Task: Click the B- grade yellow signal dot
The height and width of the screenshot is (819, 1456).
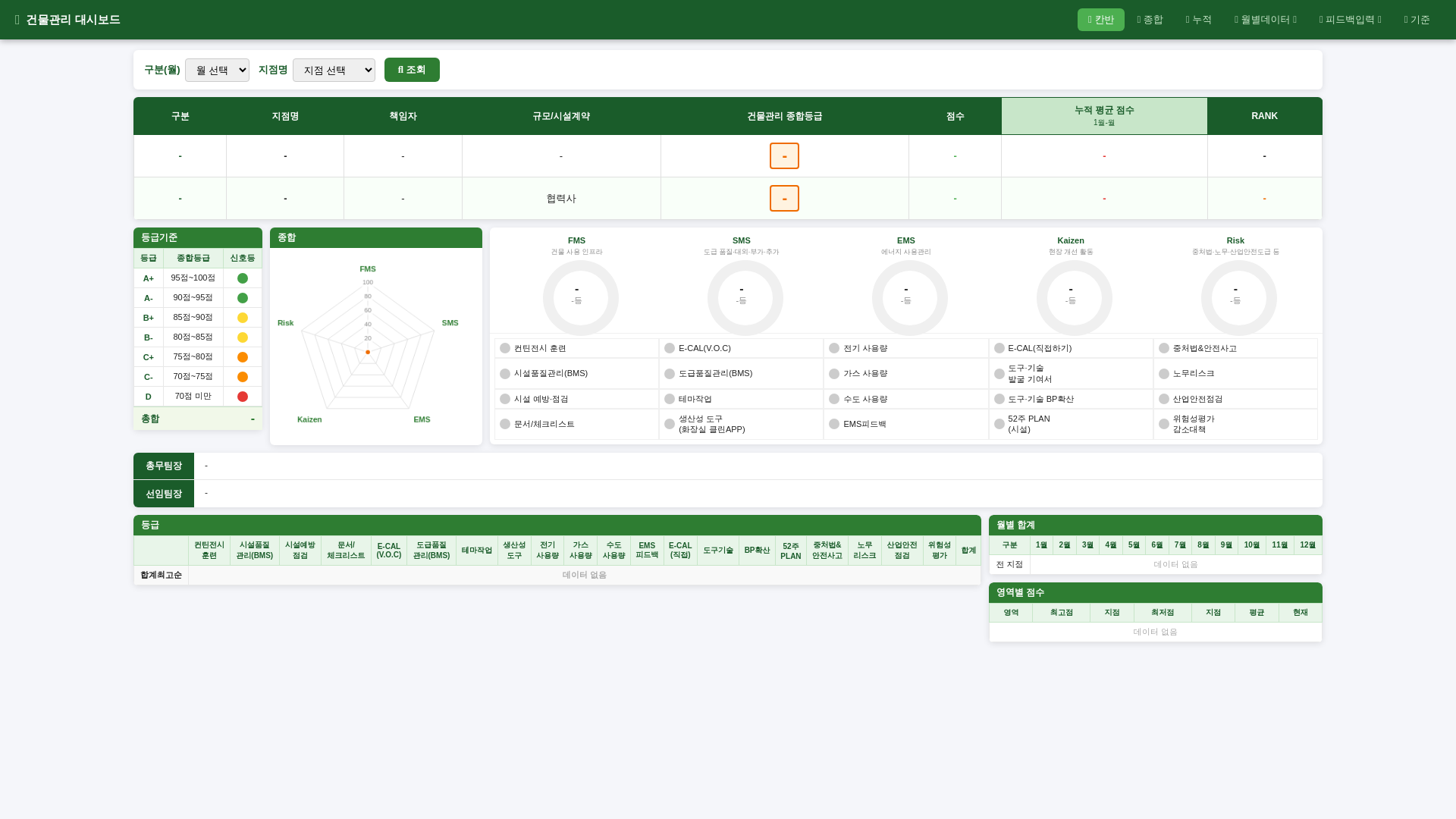Action: [243, 337]
